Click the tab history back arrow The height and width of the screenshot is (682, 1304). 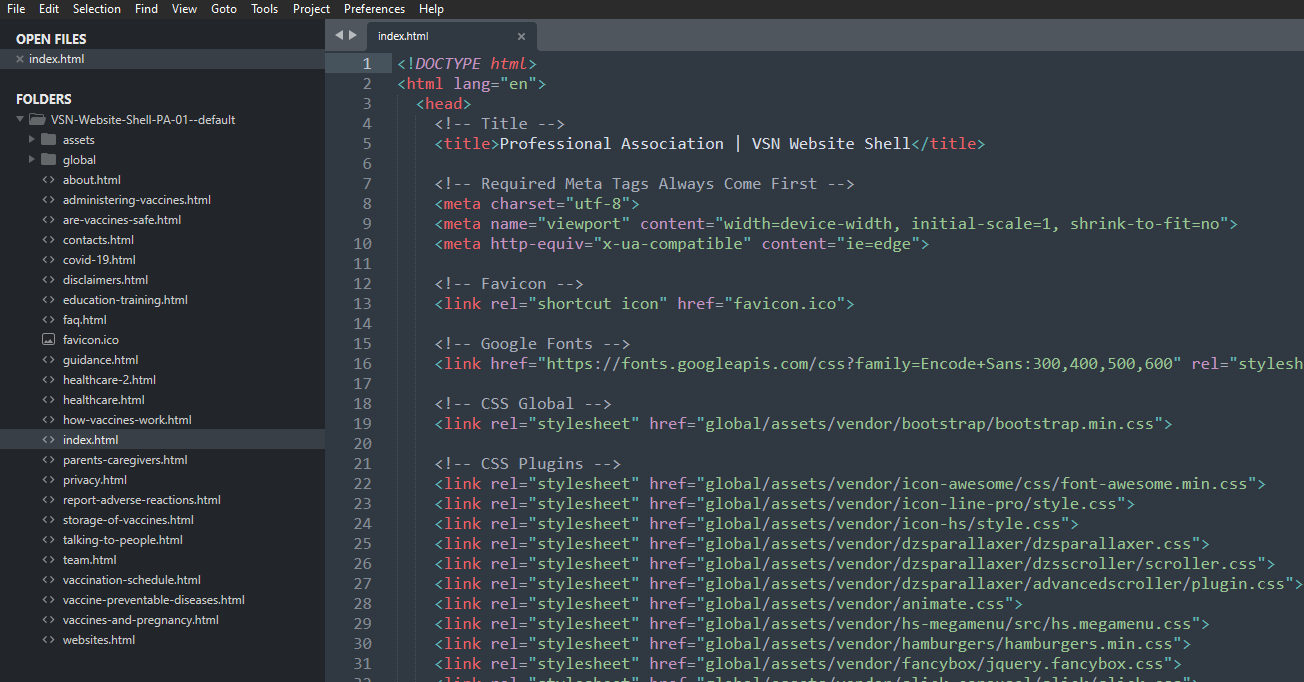(x=339, y=35)
